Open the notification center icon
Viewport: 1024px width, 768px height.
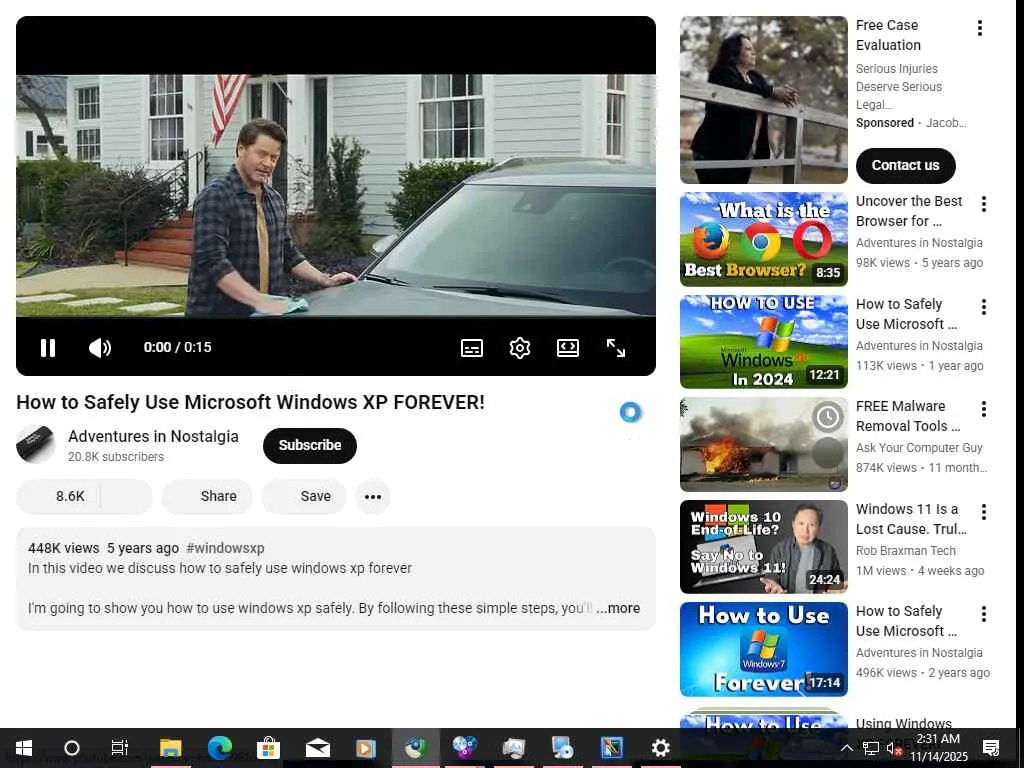coord(991,748)
